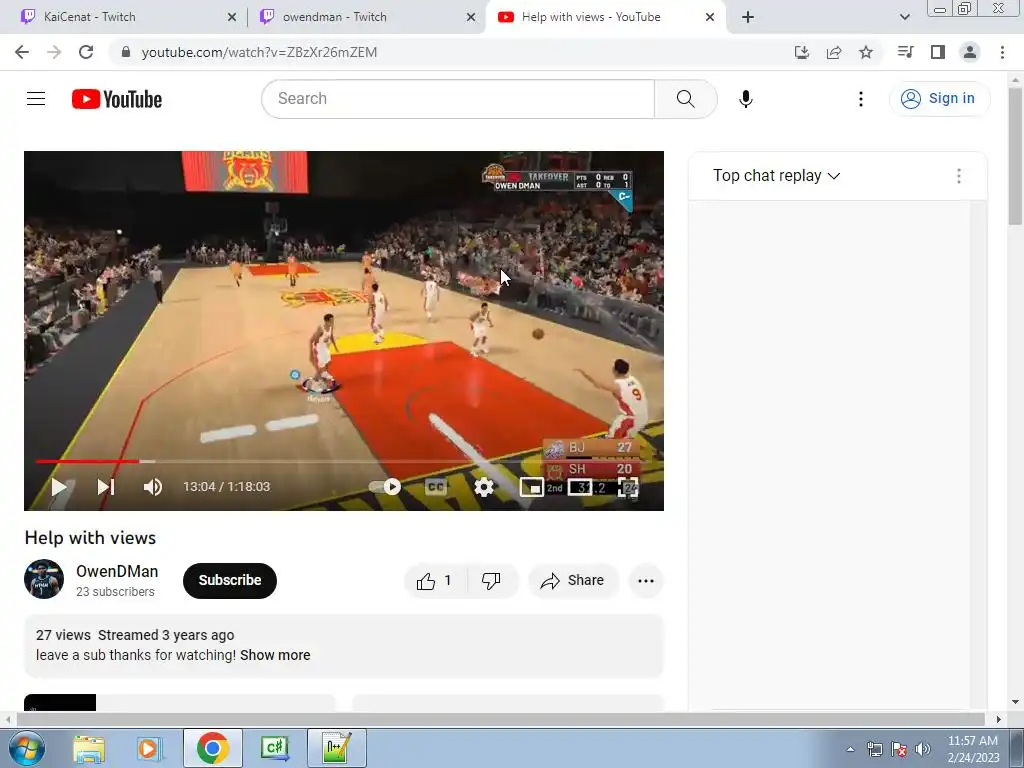Toggle autoplay switch in player
Screen dimensions: 1024x768
385,487
